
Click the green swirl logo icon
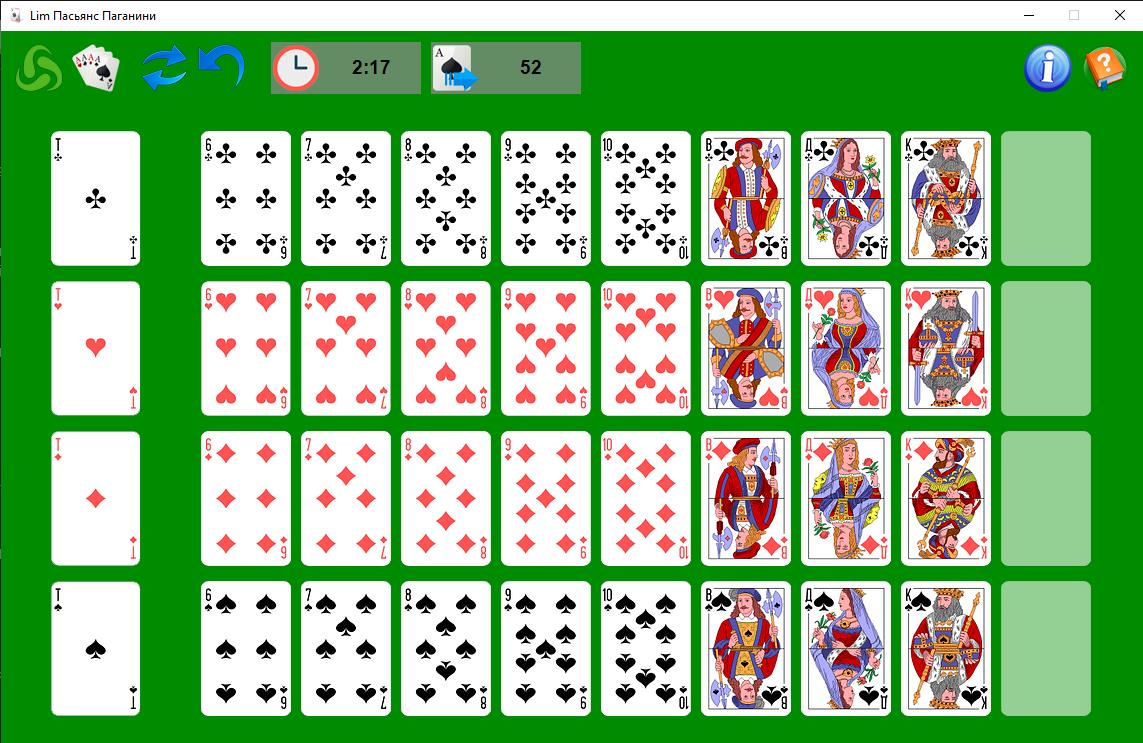tap(39, 69)
